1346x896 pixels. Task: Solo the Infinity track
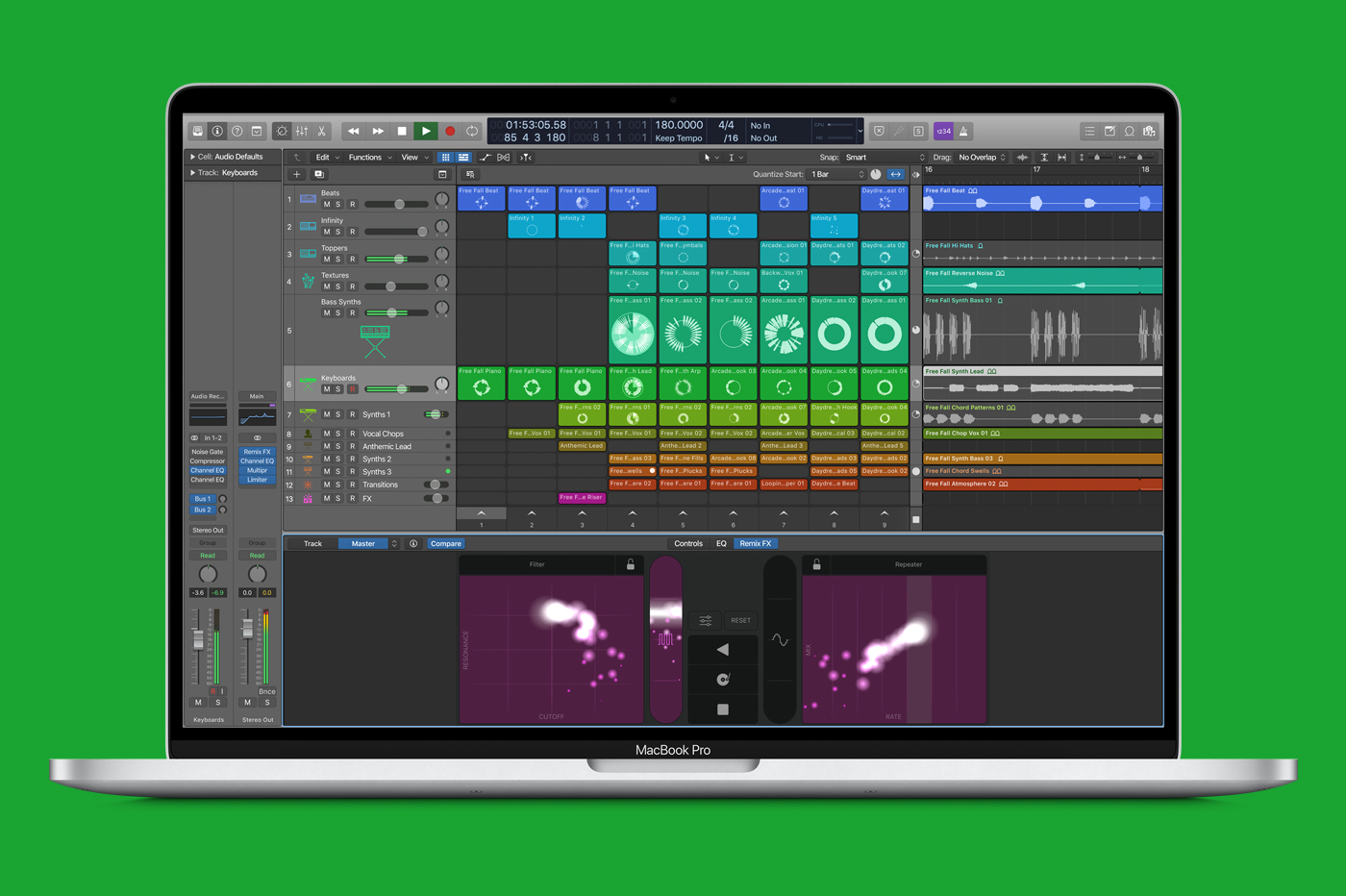[x=337, y=232]
